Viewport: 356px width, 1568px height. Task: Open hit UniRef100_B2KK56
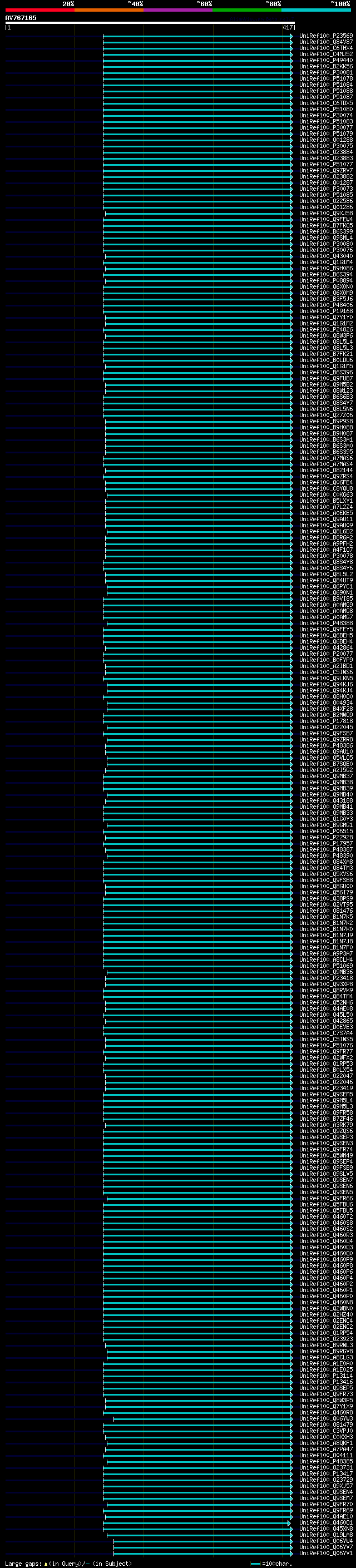click(x=325, y=66)
